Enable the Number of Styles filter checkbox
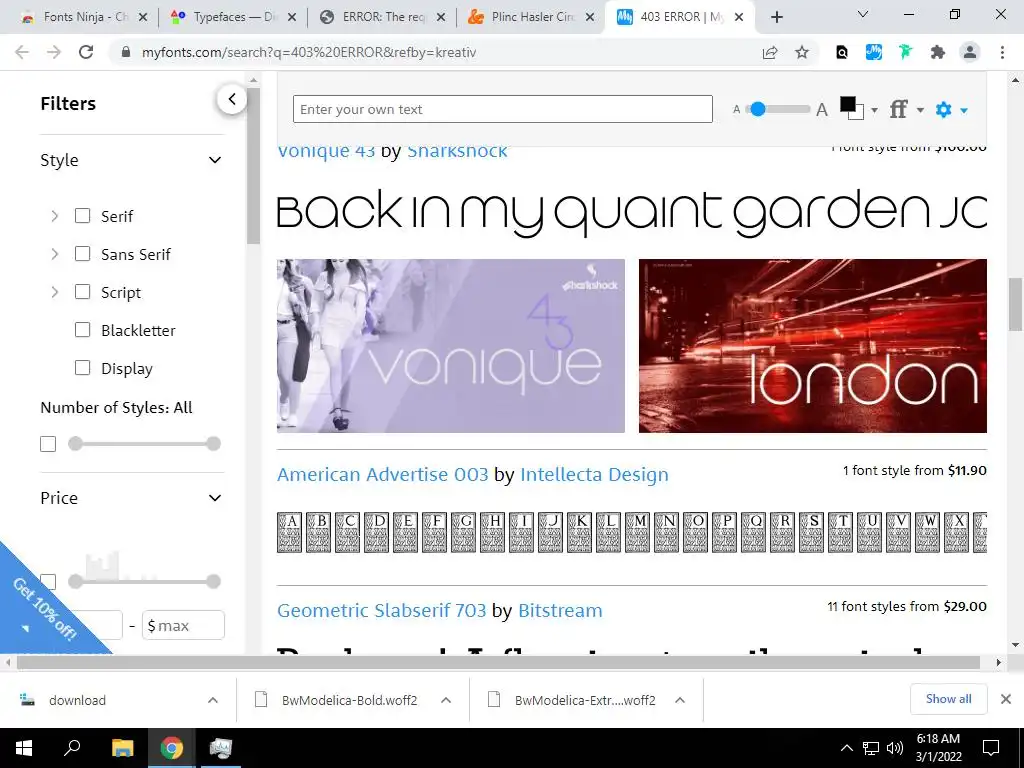1024x768 pixels. (x=48, y=444)
